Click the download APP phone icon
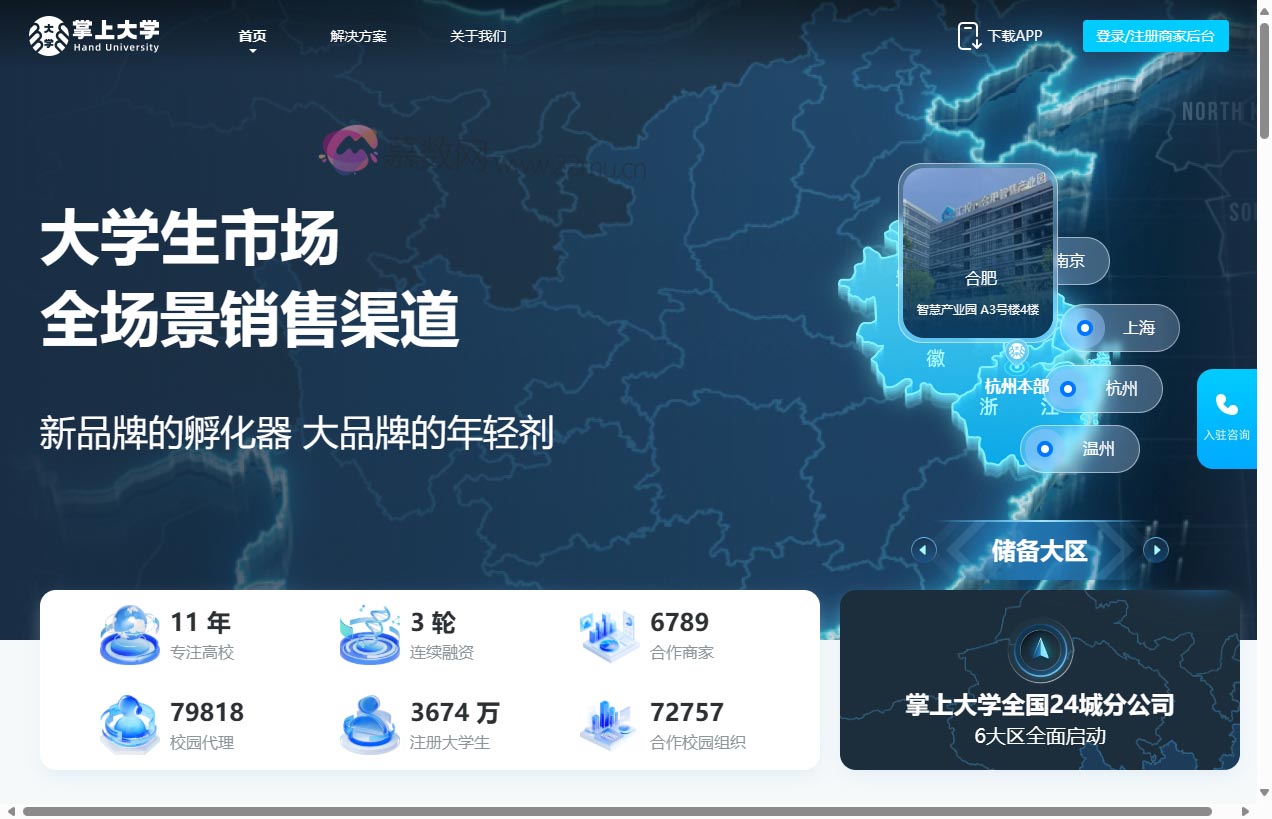This screenshot has width=1272, height=819. coord(969,36)
